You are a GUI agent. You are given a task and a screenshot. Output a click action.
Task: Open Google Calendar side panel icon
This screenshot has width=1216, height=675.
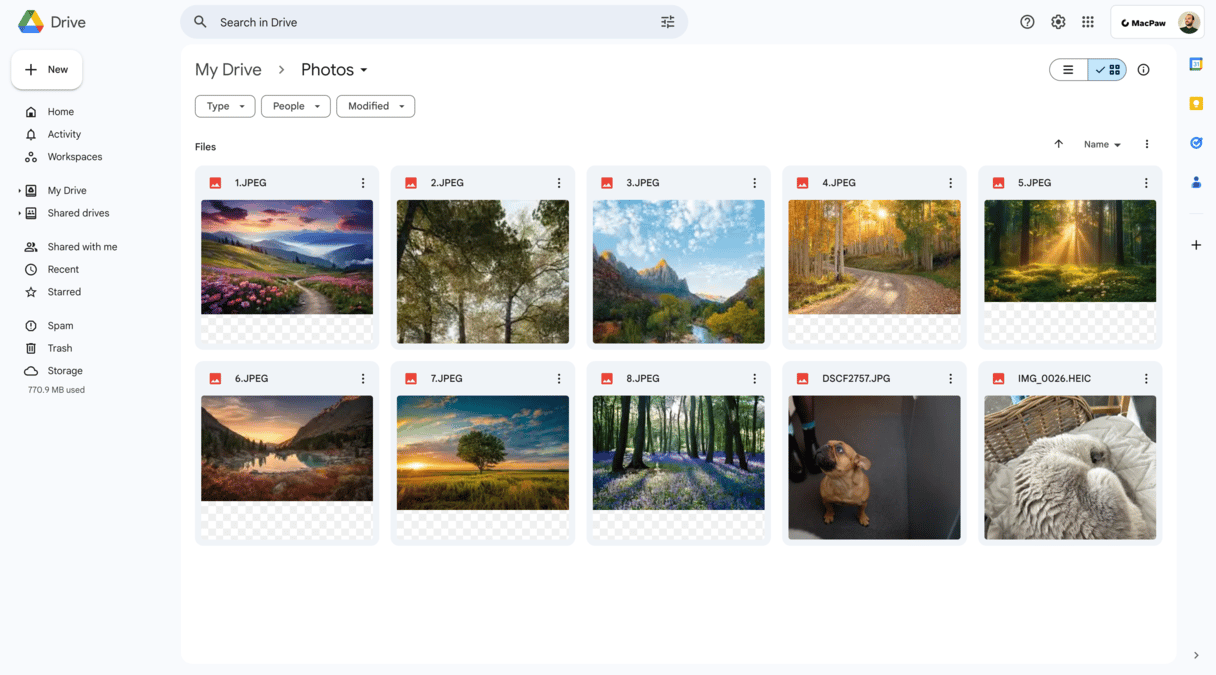tap(1196, 64)
